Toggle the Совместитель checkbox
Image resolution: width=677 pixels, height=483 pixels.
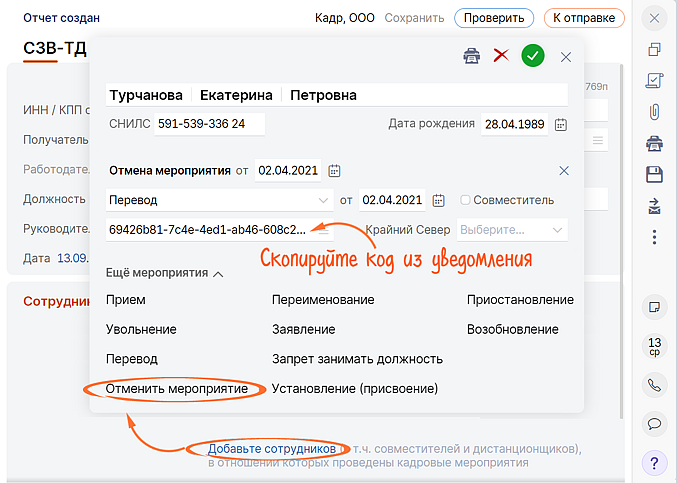(465, 200)
